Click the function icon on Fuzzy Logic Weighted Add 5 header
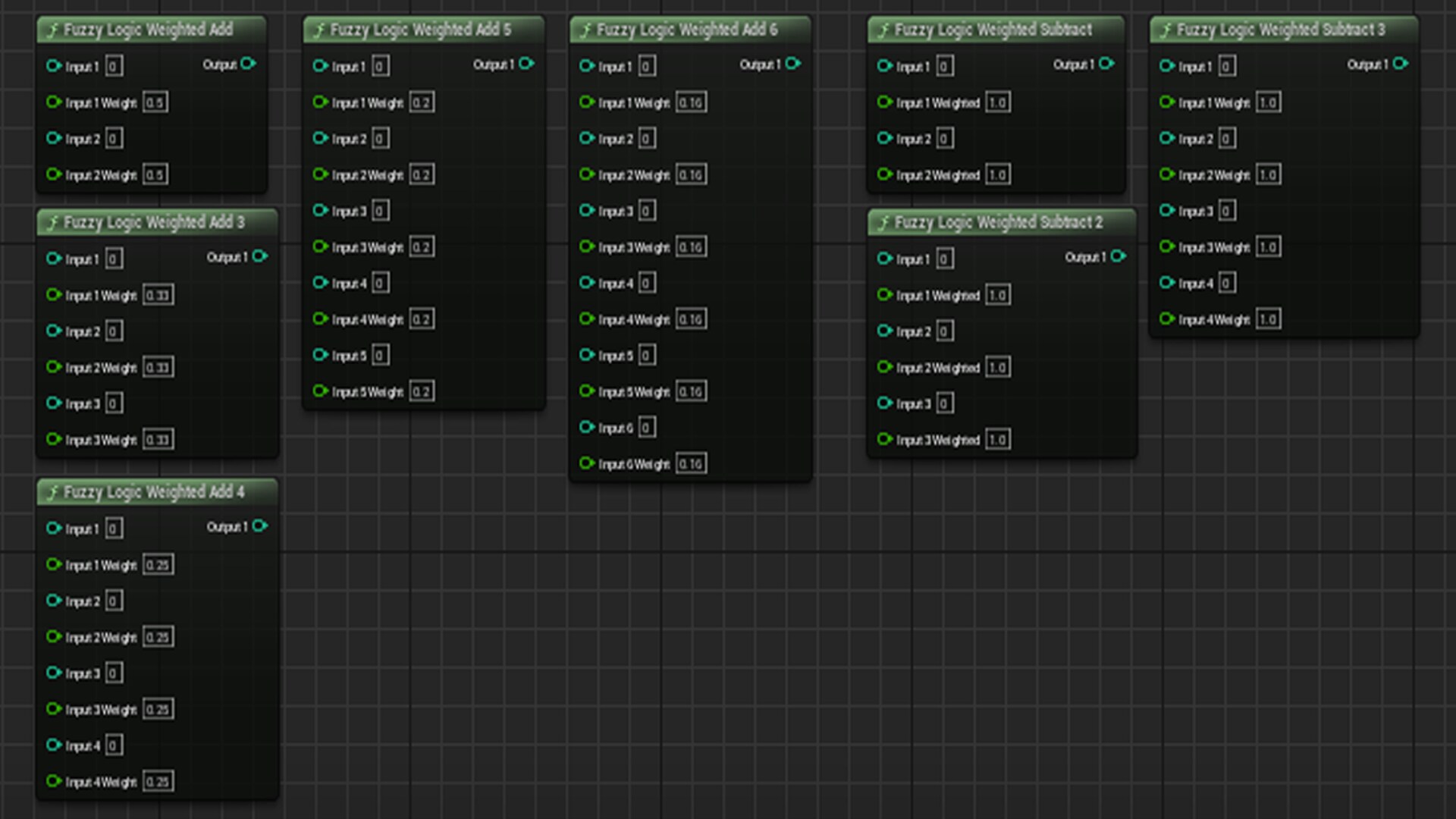Screen dimensions: 1456x819 click(318, 30)
